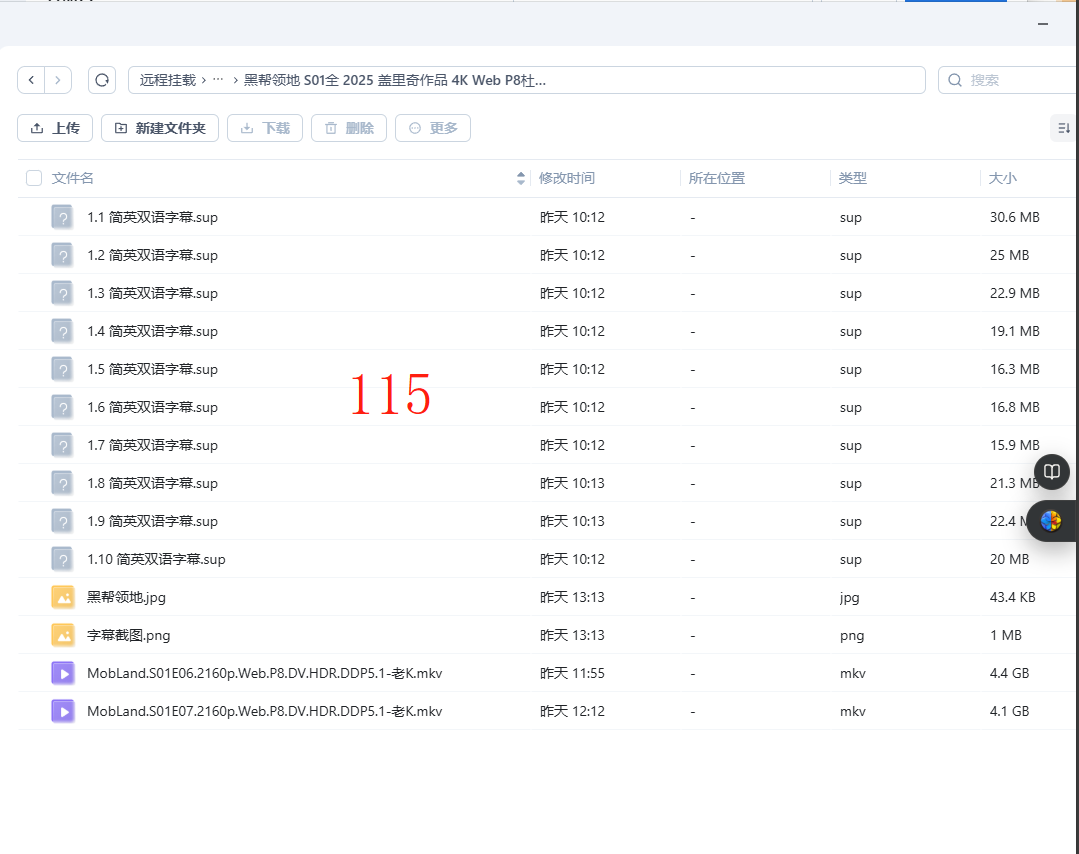The height and width of the screenshot is (854, 1079).
Task: Click the png type cell
Action: [x=852, y=635]
